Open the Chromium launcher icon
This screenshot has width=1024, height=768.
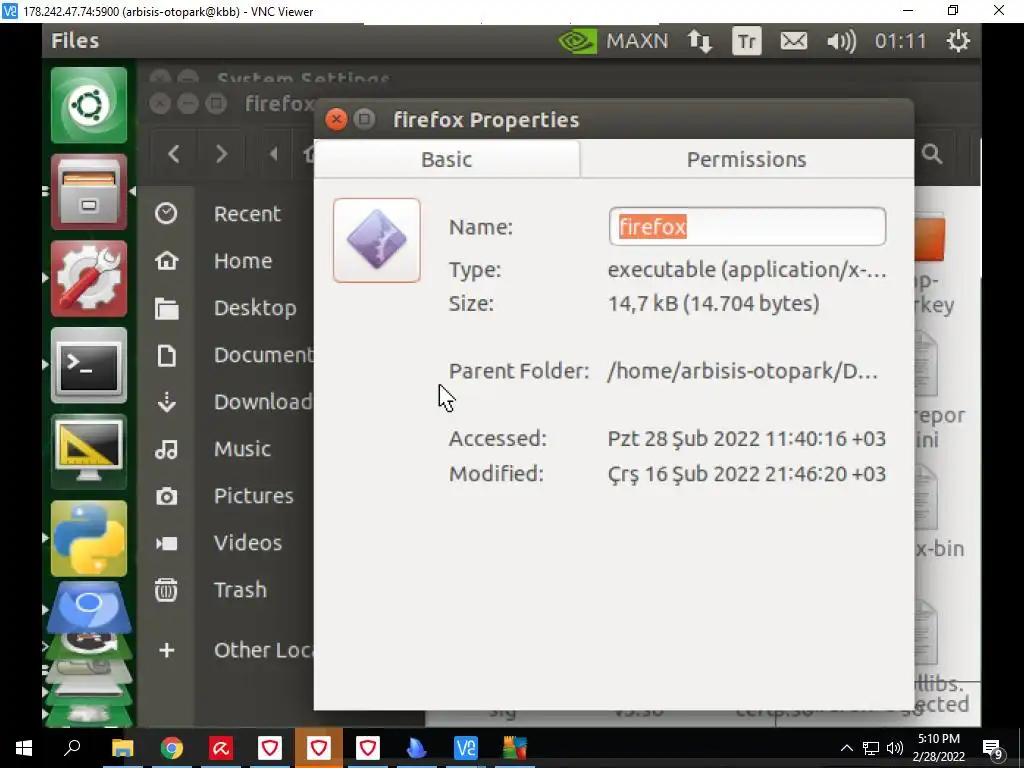pyautogui.click(x=89, y=607)
